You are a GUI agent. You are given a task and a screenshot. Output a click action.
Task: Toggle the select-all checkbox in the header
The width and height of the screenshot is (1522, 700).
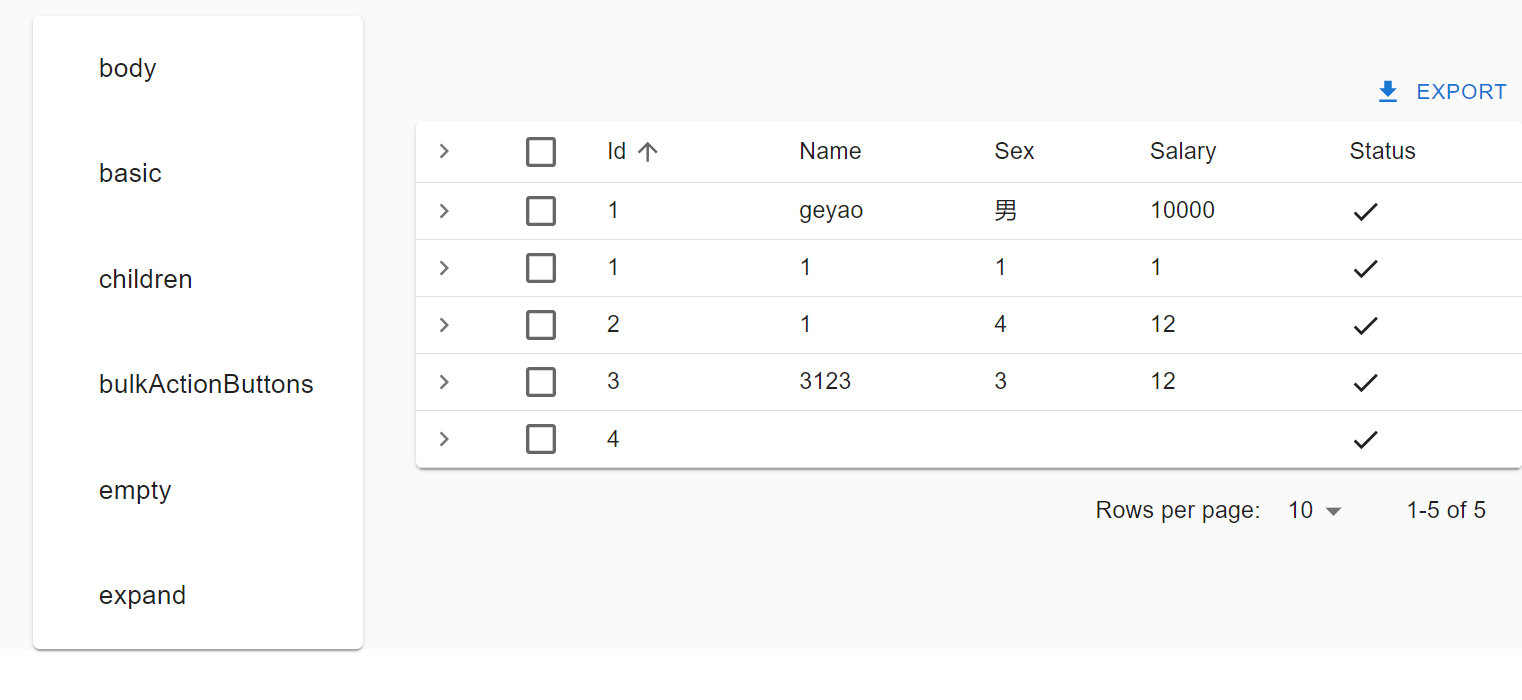click(x=541, y=151)
